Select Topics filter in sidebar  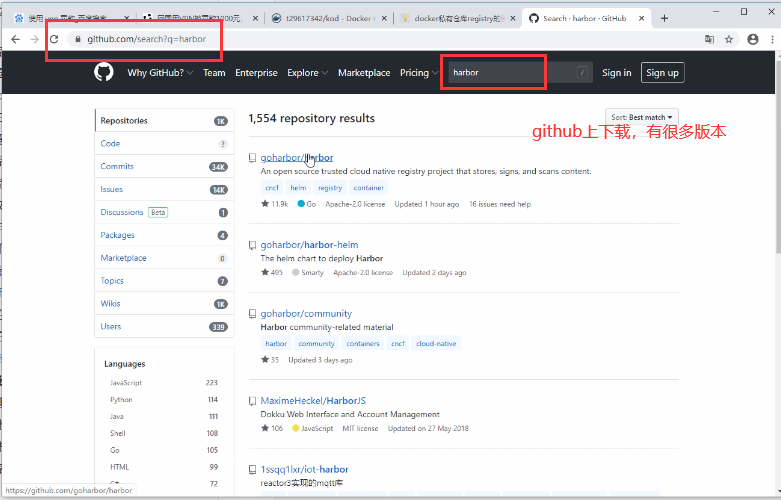(x=164, y=281)
